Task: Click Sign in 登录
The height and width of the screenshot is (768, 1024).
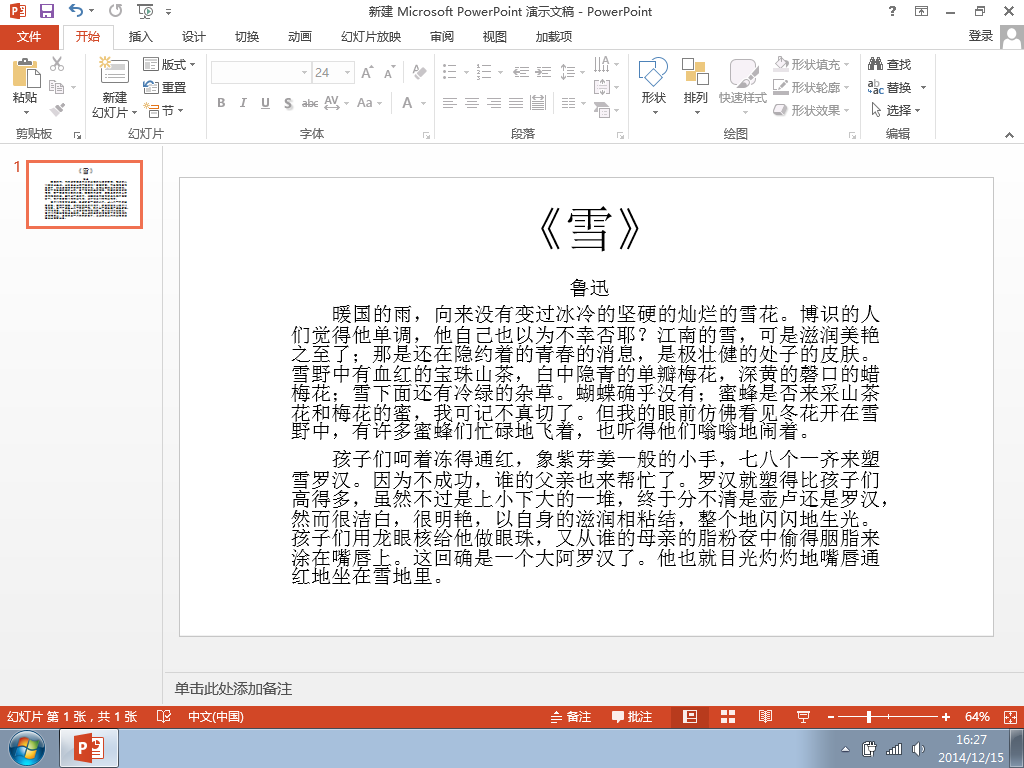Action: coord(981,36)
